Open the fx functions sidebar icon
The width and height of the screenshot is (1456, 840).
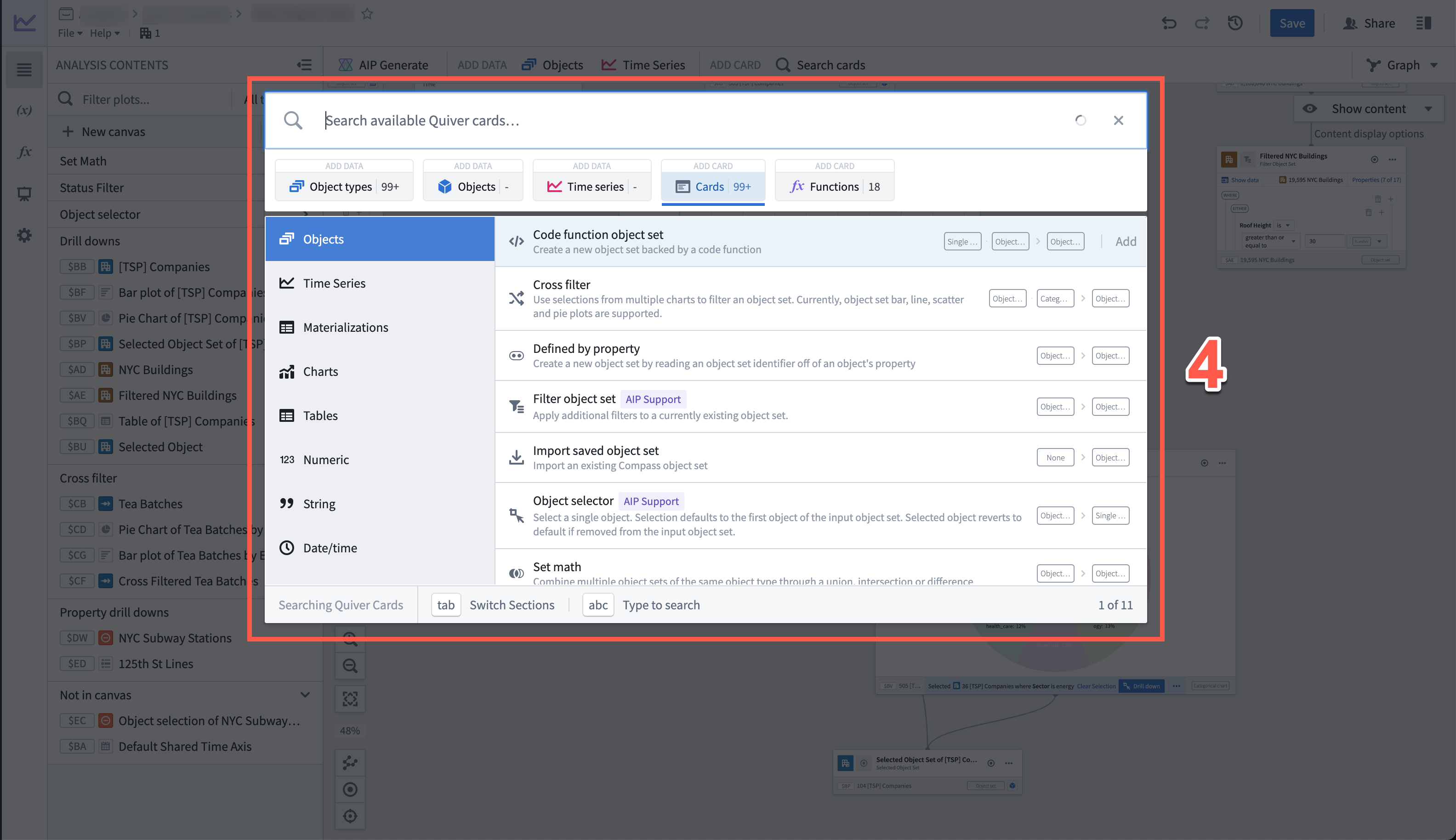(24, 152)
